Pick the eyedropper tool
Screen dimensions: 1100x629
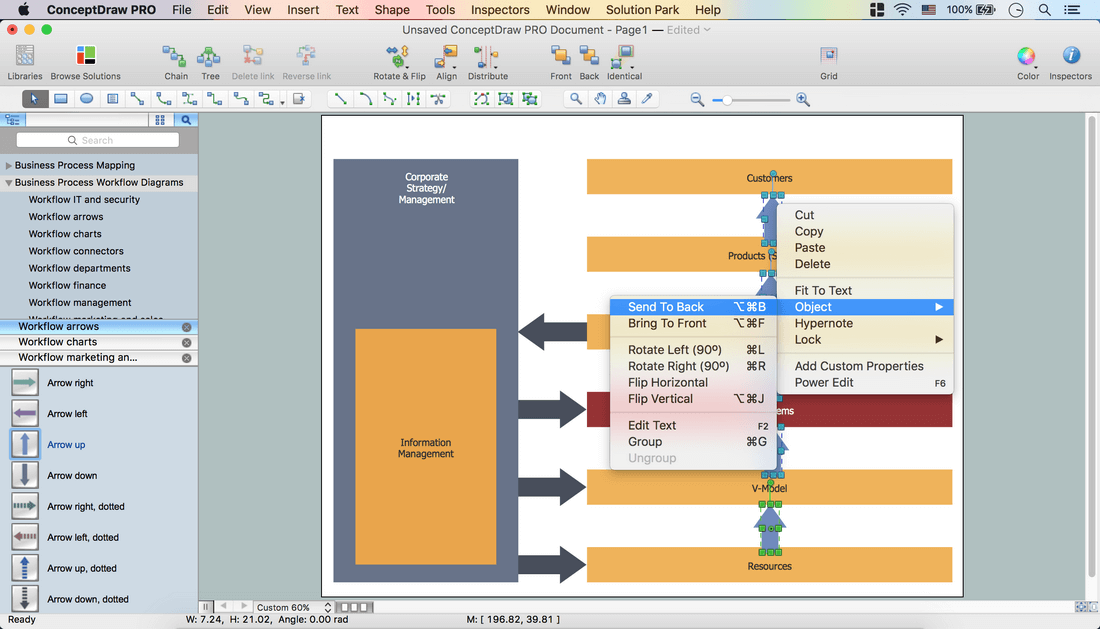(x=648, y=99)
